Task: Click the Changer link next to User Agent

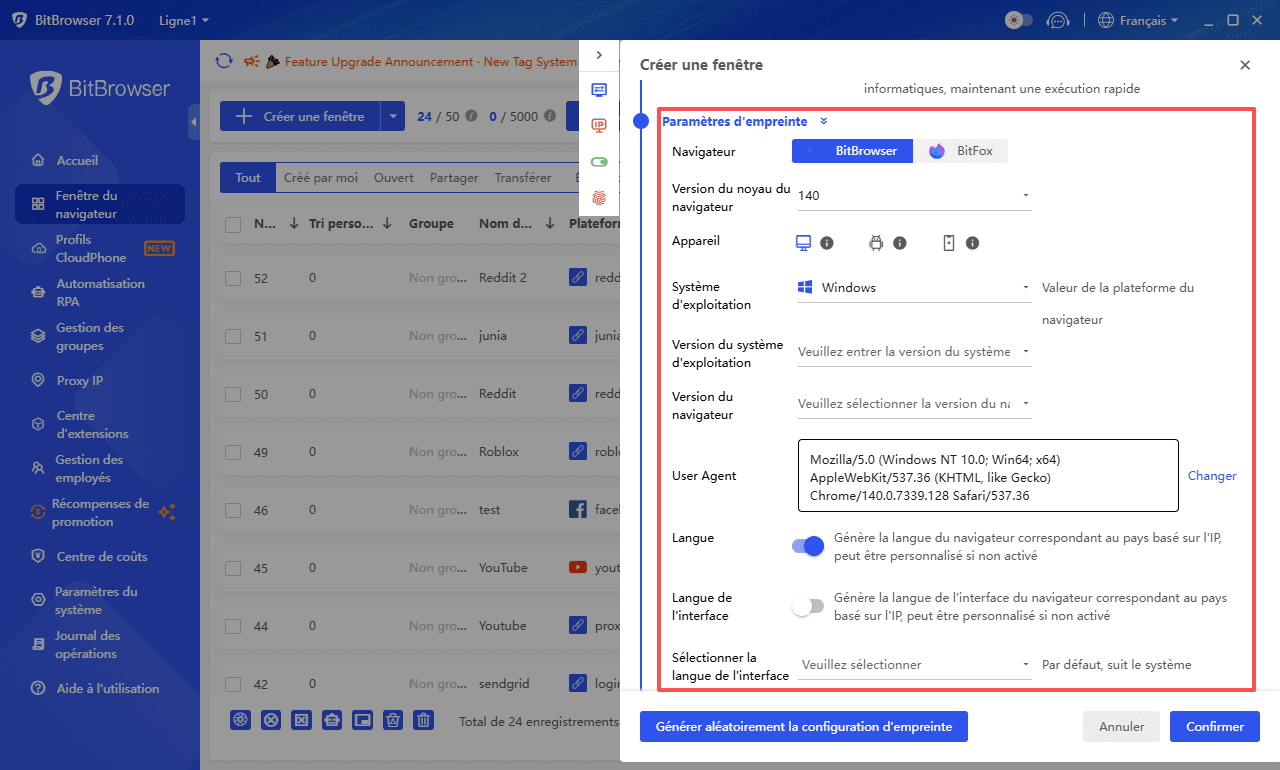Action: click(x=1212, y=475)
